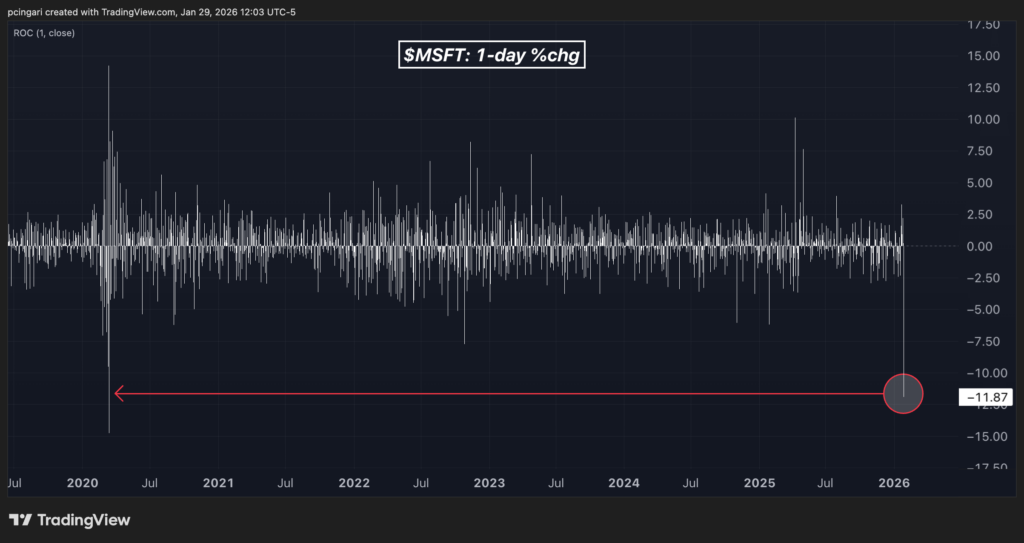Click the red arrowhead pointing left
This screenshot has height=543, width=1024.
pos(119,394)
